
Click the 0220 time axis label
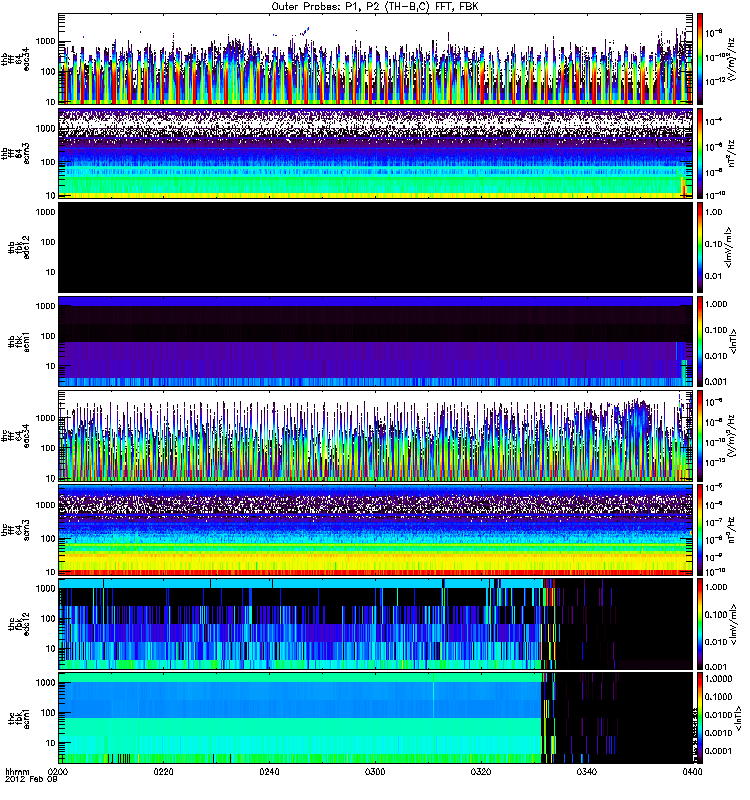(165, 773)
